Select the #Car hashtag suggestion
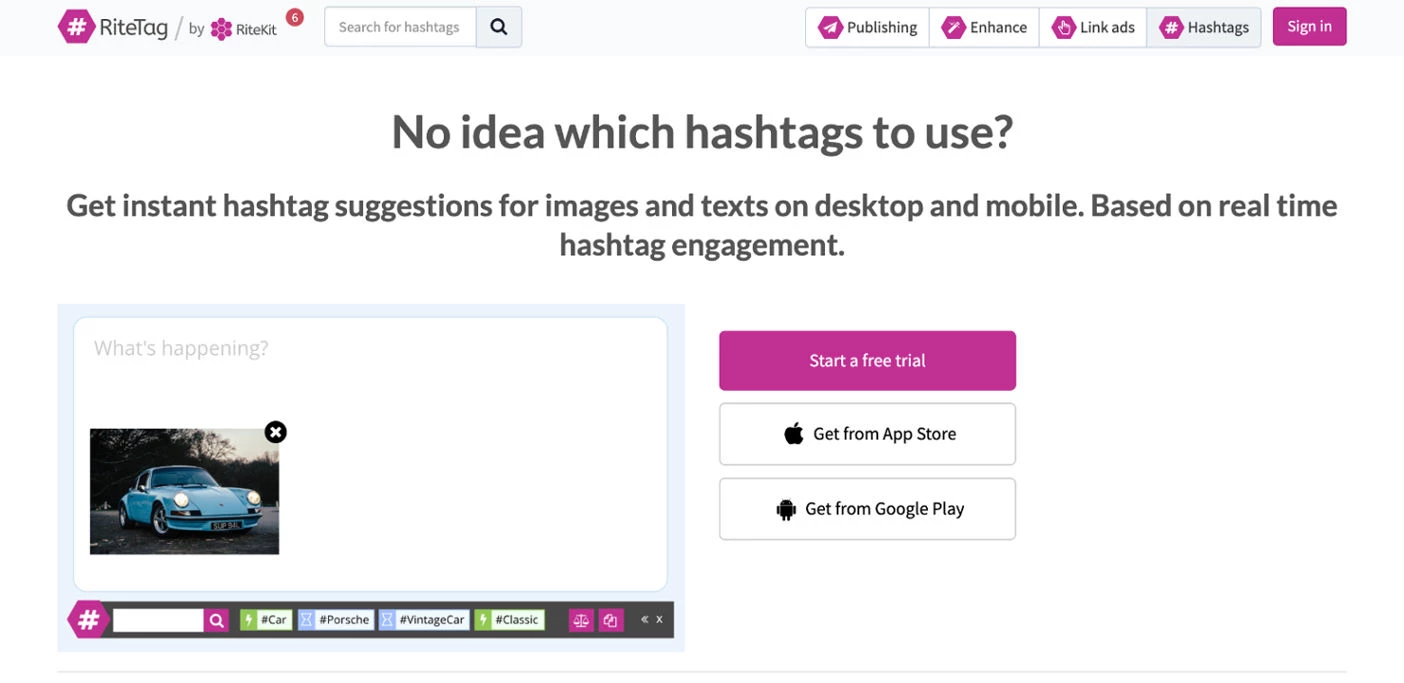The image size is (1404, 683). click(266, 620)
